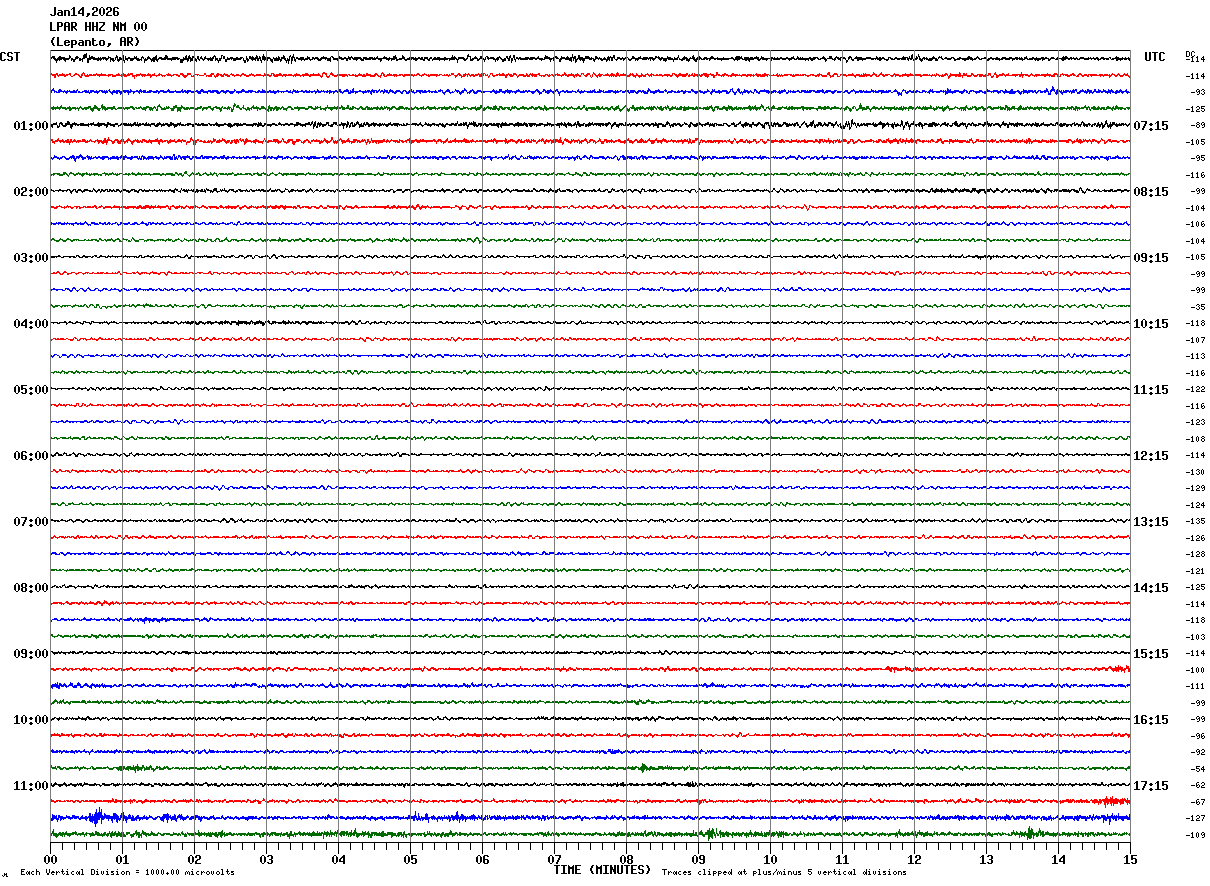Click the location text (Lepanto, AR)

pos(95,42)
